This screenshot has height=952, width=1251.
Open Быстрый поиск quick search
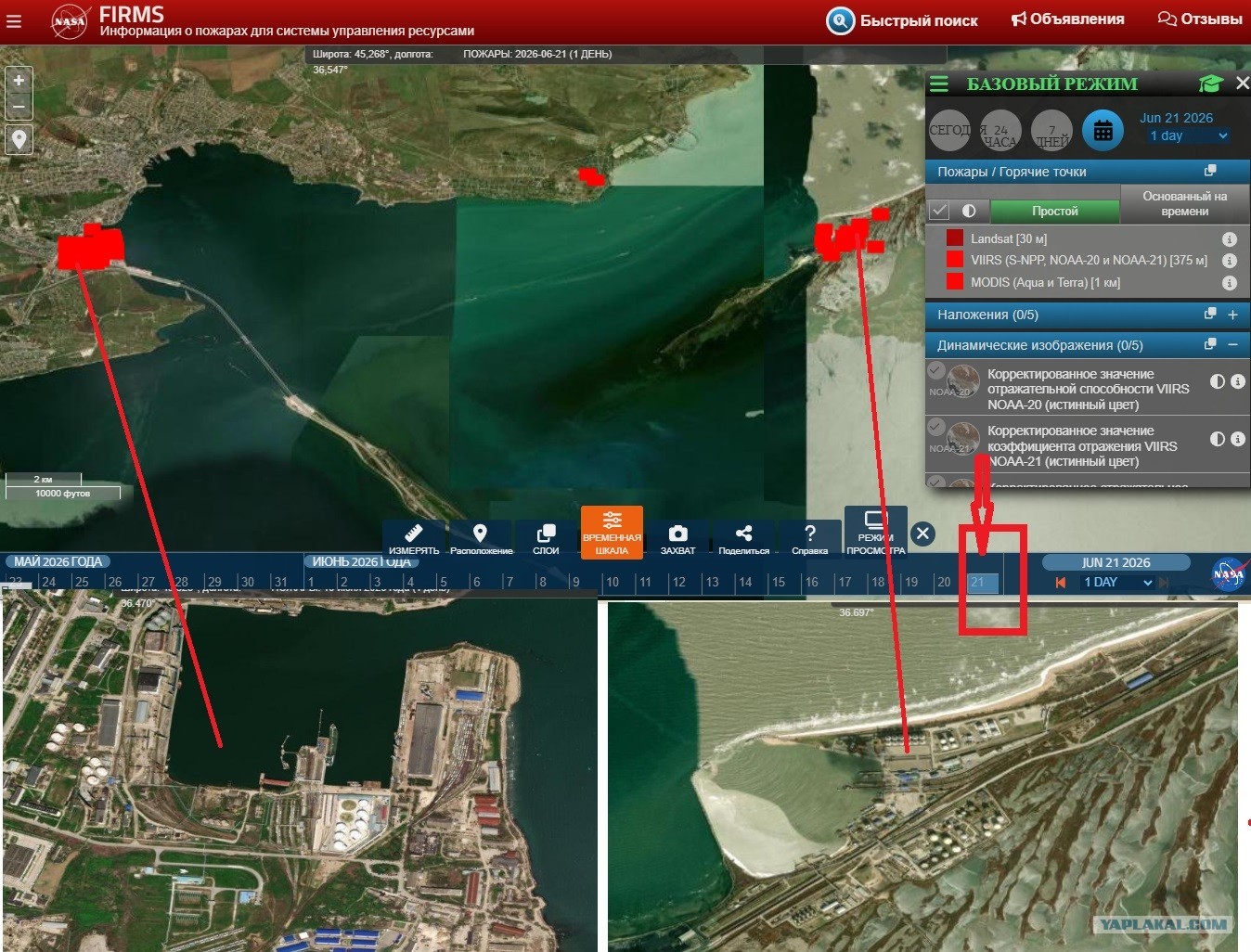pyautogui.click(x=902, y=20)
